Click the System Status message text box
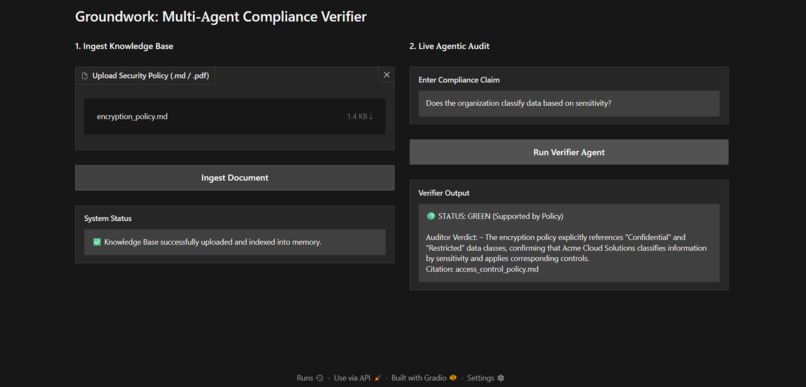 (235, 242)
